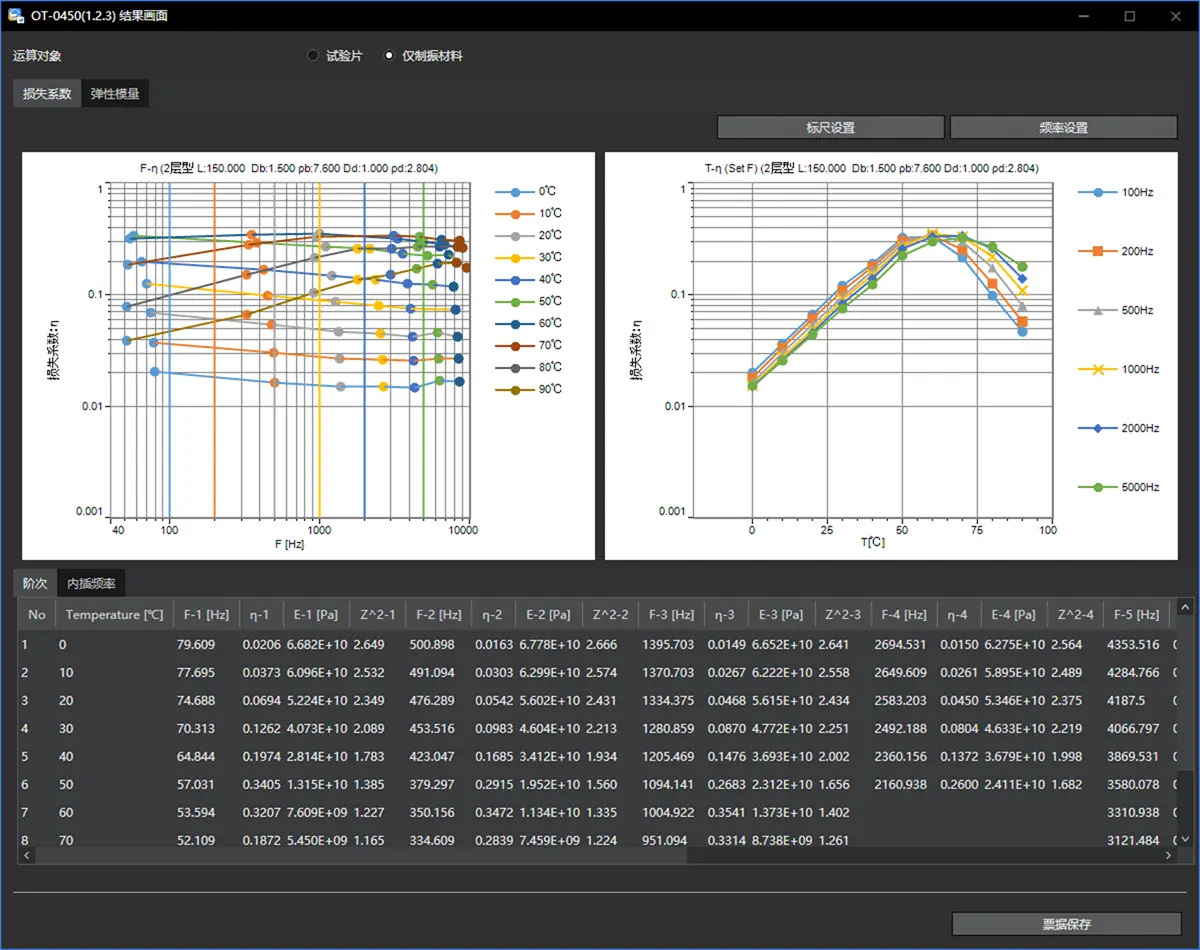Close the OT-0450 结果画面 window
This screenshot has height=950, width=1200.
1175,16
